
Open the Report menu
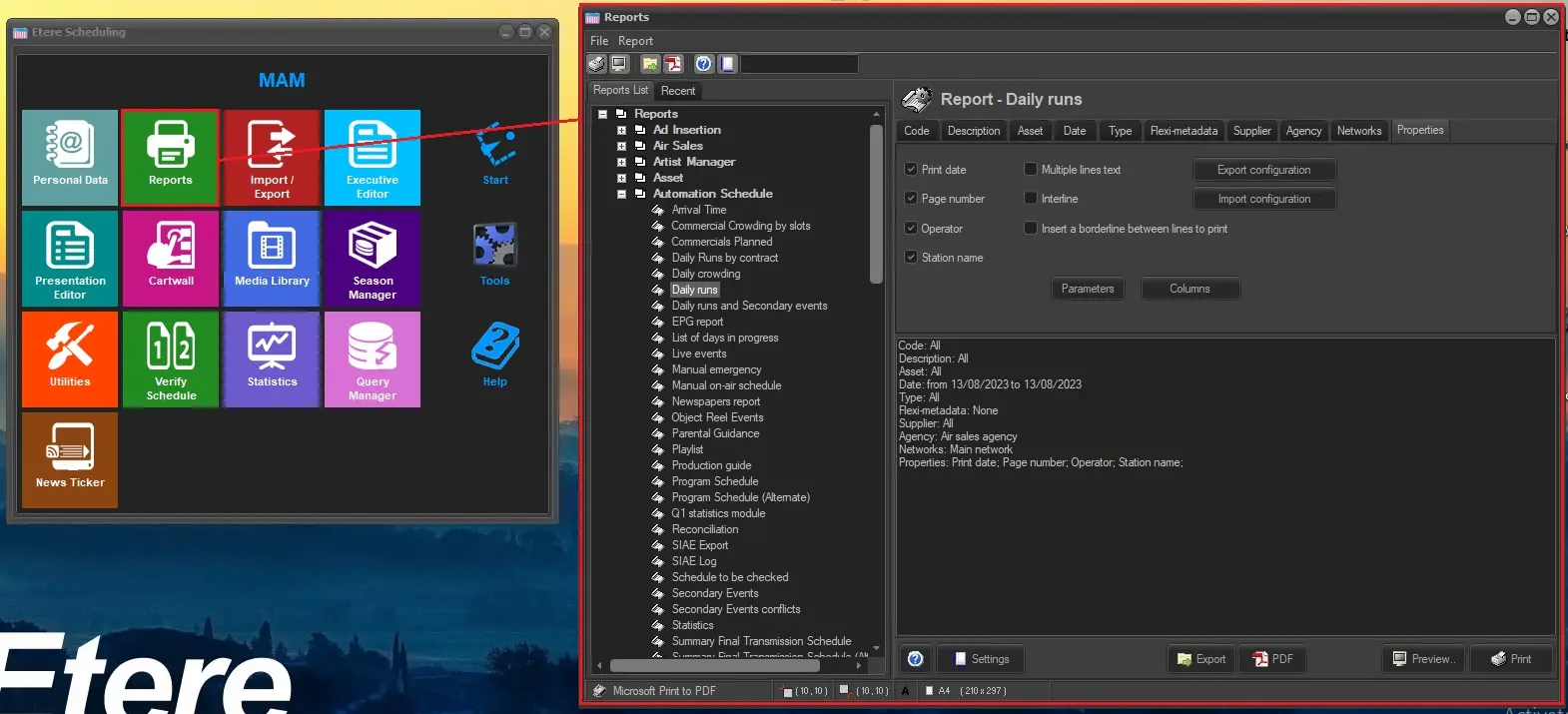pos(635,41)
